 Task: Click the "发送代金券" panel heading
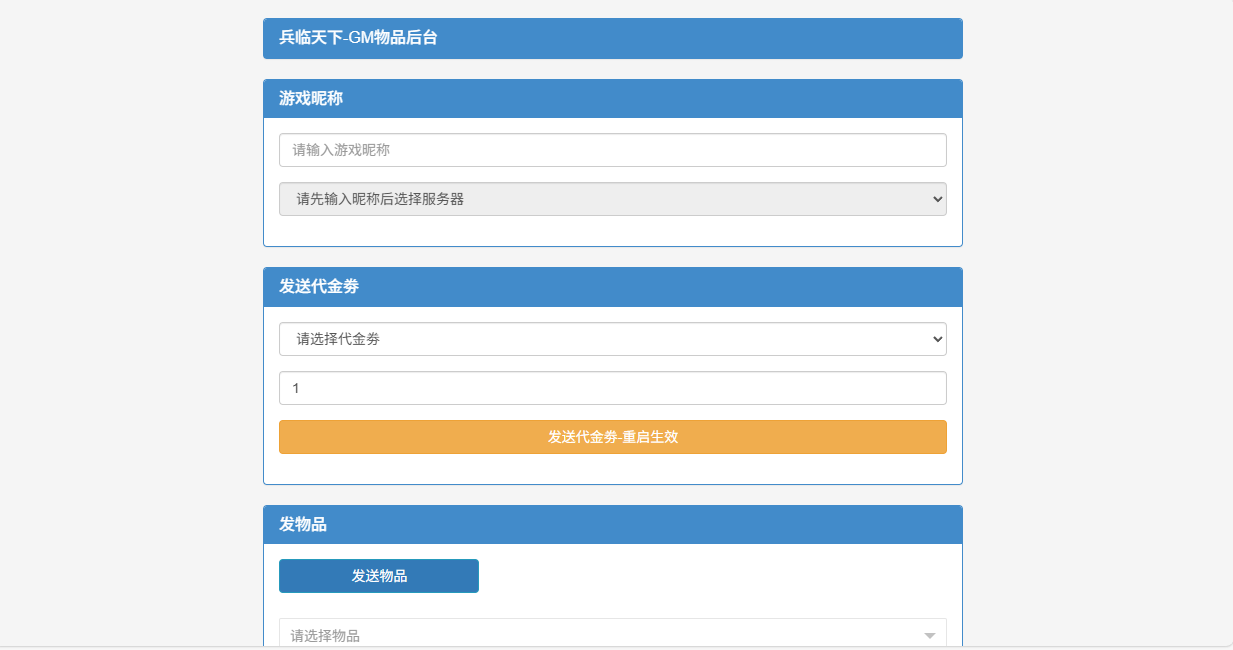[x=318, y=286]
